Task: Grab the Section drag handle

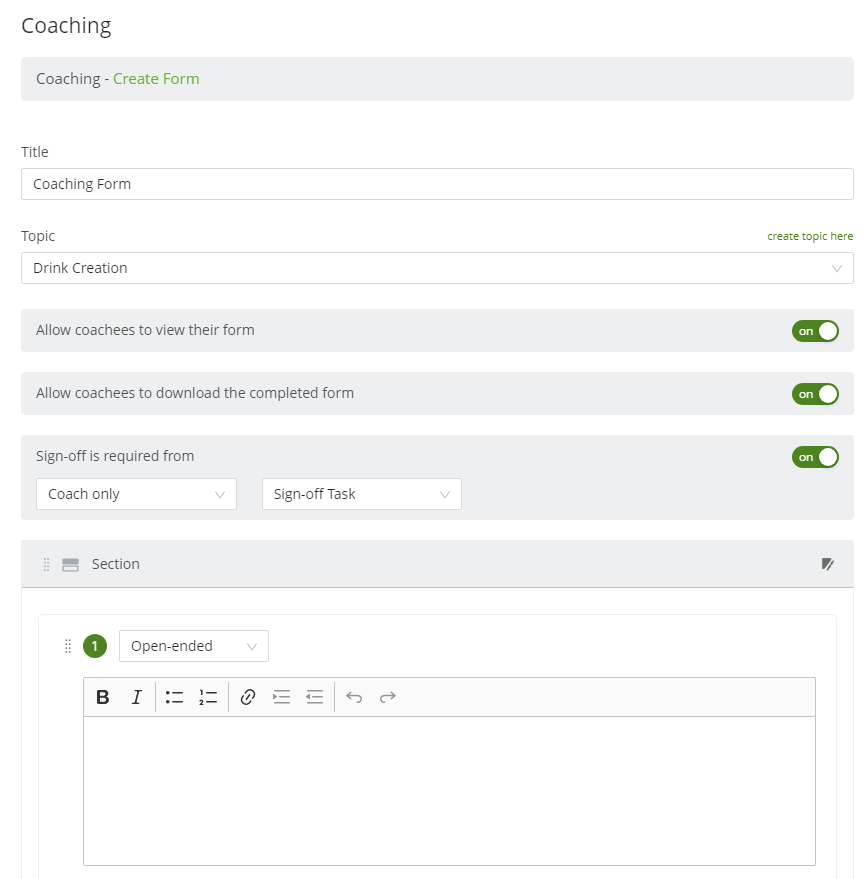Action: pyautogui.click(x=47, y=565)
